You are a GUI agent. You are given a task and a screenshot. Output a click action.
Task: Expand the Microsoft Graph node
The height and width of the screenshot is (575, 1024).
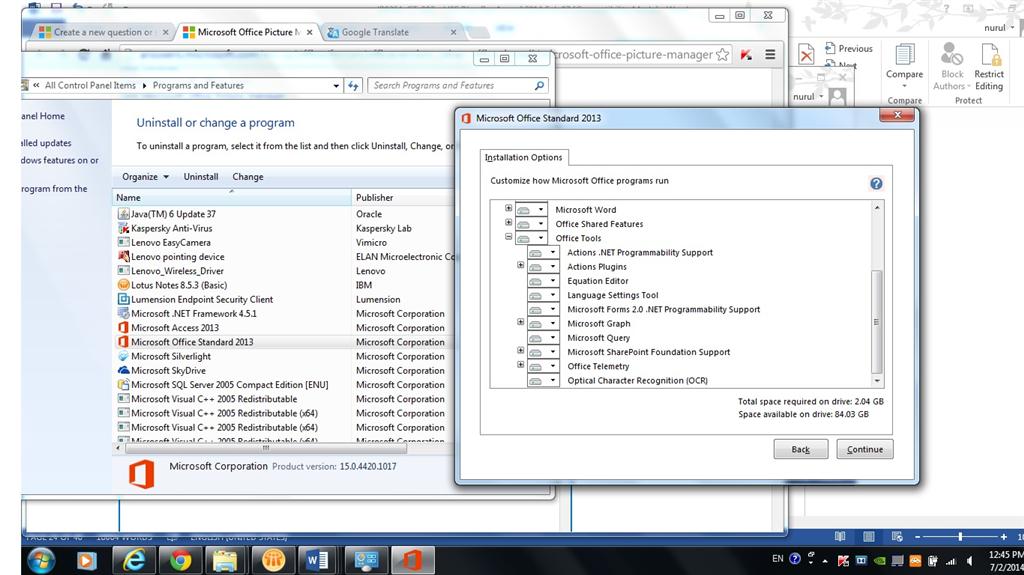tap(520, 322)
